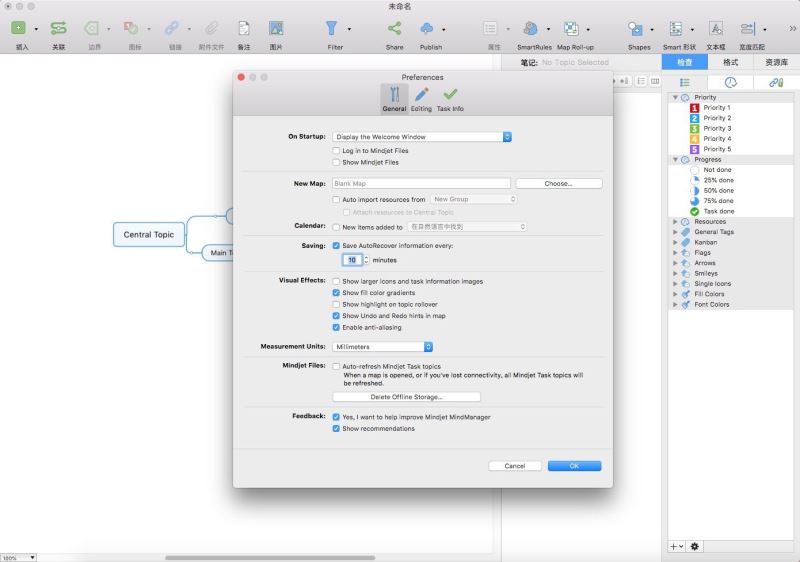This screenshot has width=800, height=562.
Task: Uncheck Enable anti-aliasing
Action: pos(336,327)
